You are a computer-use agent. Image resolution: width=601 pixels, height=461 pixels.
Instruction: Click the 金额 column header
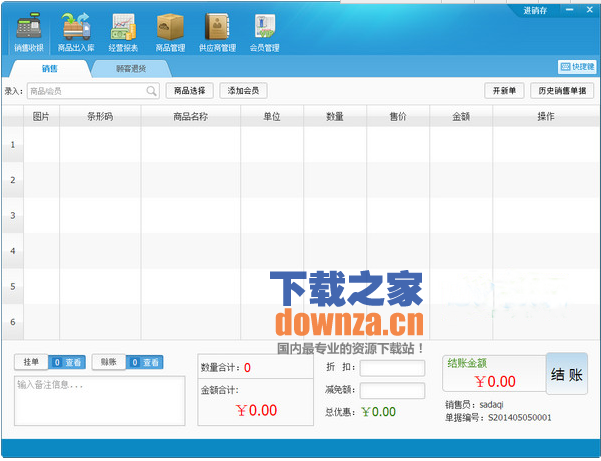(461, 116)
